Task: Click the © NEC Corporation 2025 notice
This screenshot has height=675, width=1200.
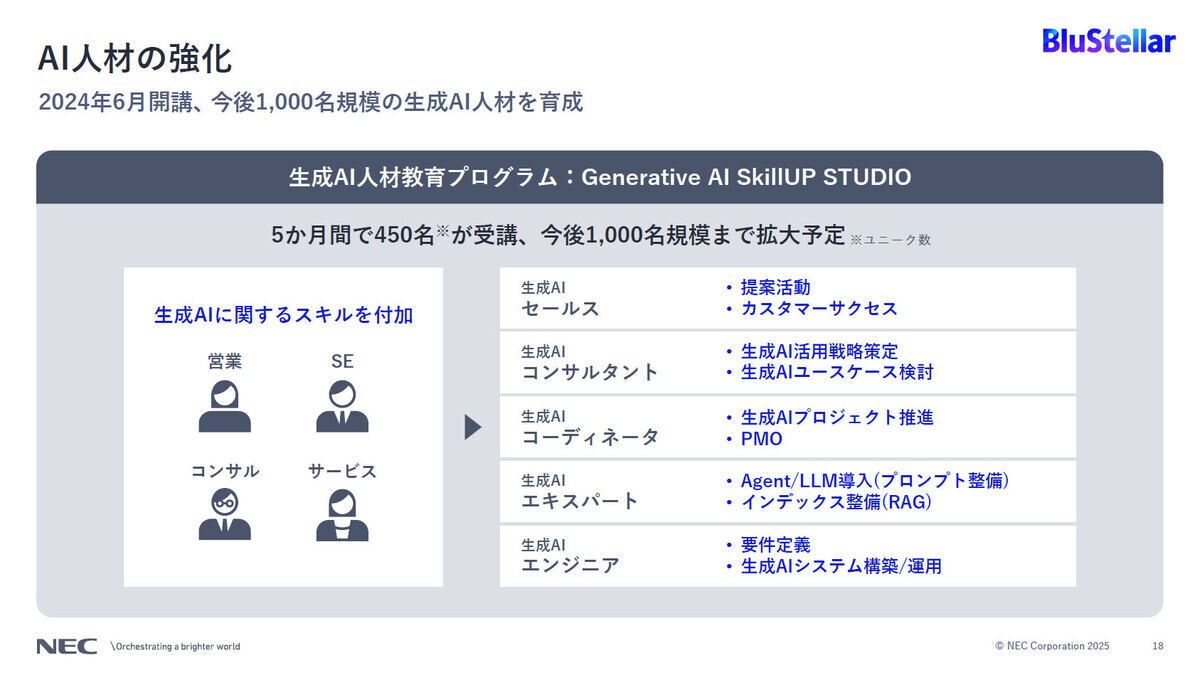Action: 1052,646
